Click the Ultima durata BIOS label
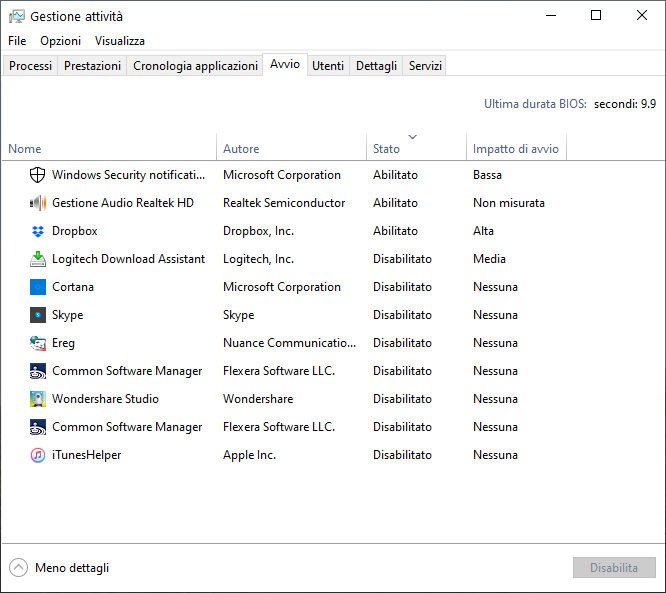The height and width of the screenshot is (593, 666). click(535, 104)
